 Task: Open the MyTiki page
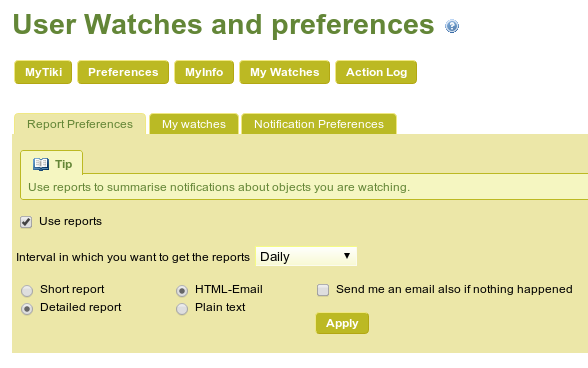click(x=43, y=72)
